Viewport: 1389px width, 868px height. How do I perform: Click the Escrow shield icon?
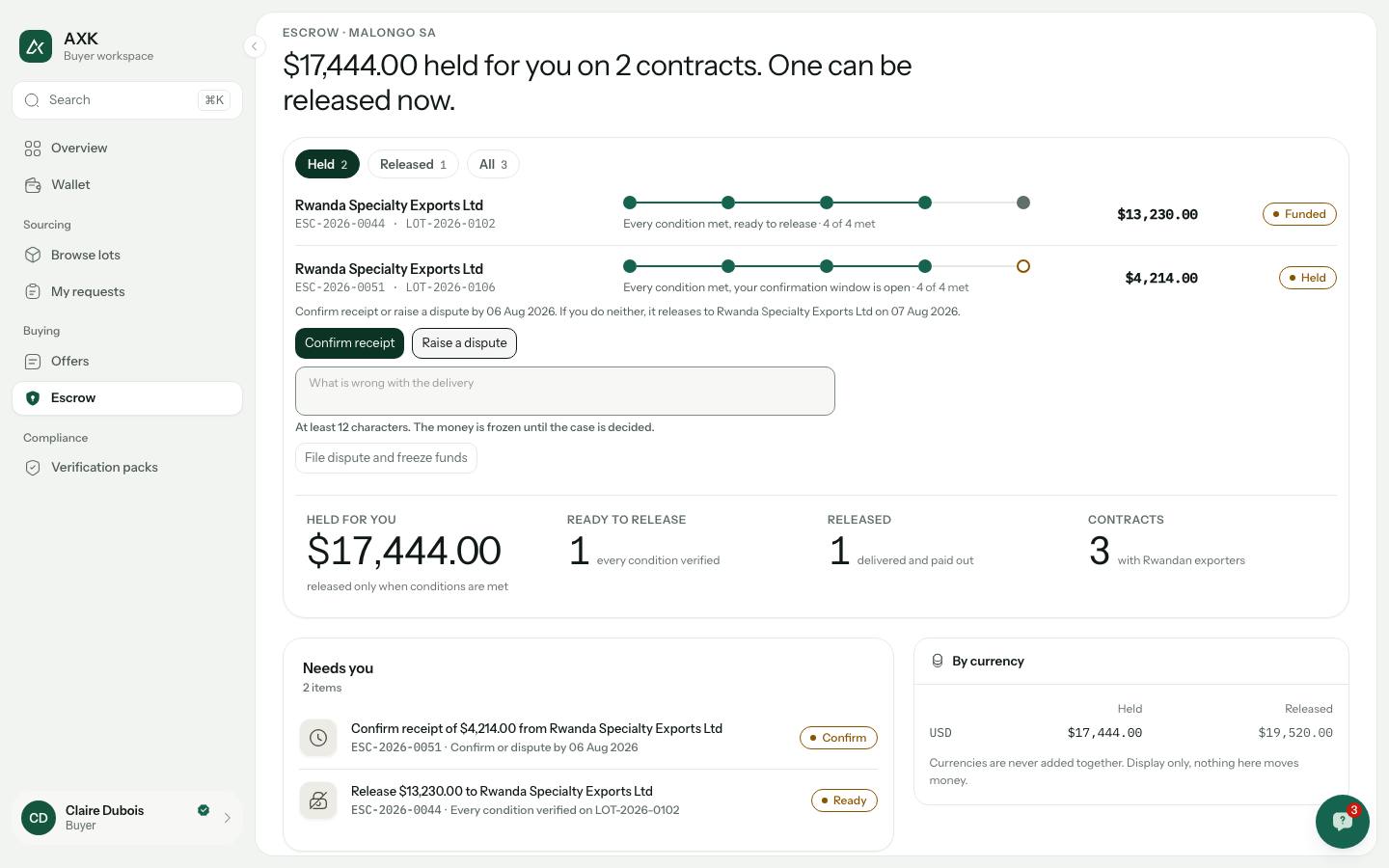[x=33, y=398]
